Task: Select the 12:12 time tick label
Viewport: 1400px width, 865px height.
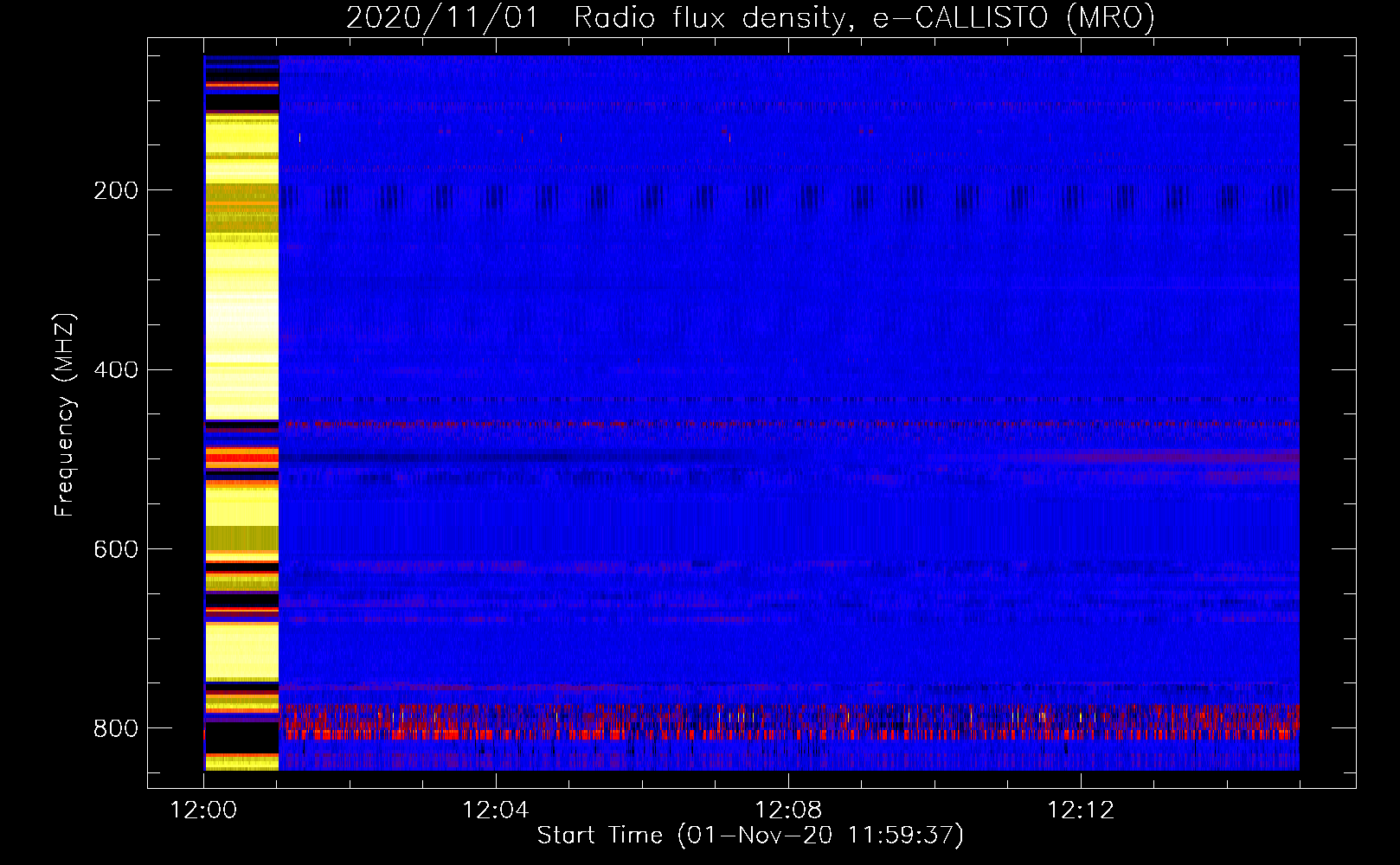Action: click(x=1081, y=811)
